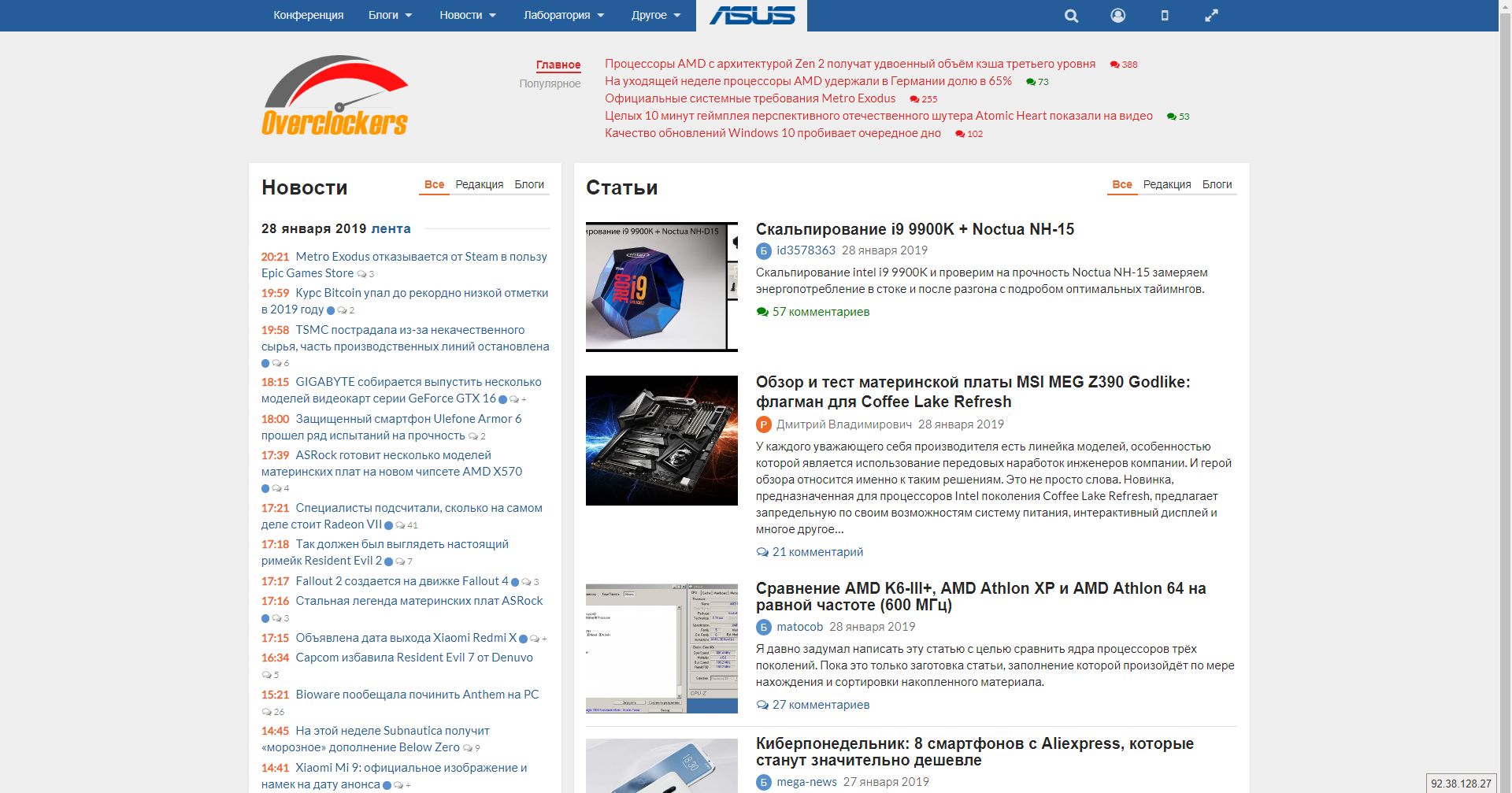
Task: Switch Новости panel to Редакция tab
Action: click(x=479, y=185)
